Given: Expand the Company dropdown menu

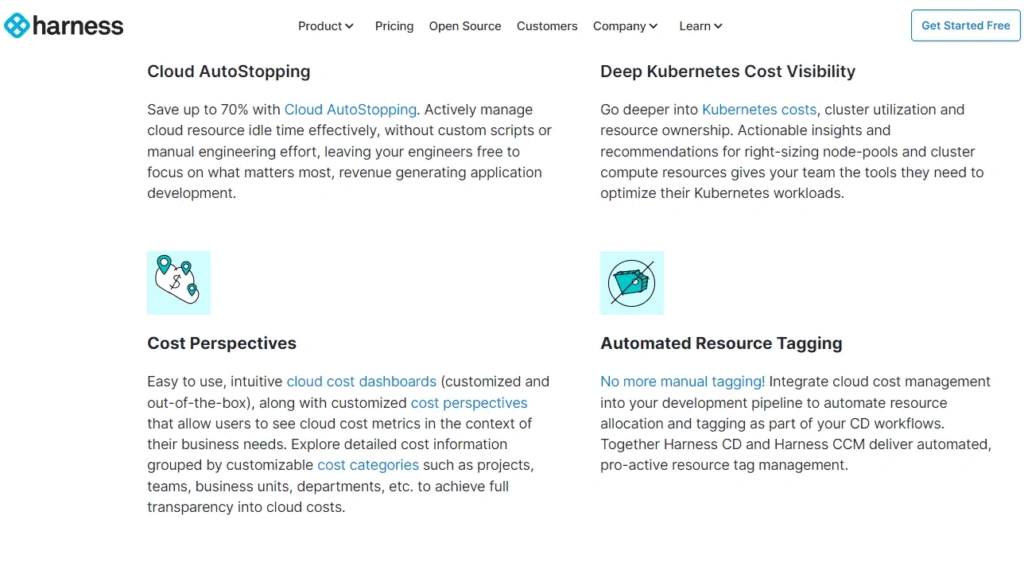Looking at the screenshot, I should click(x=625, y=26).
